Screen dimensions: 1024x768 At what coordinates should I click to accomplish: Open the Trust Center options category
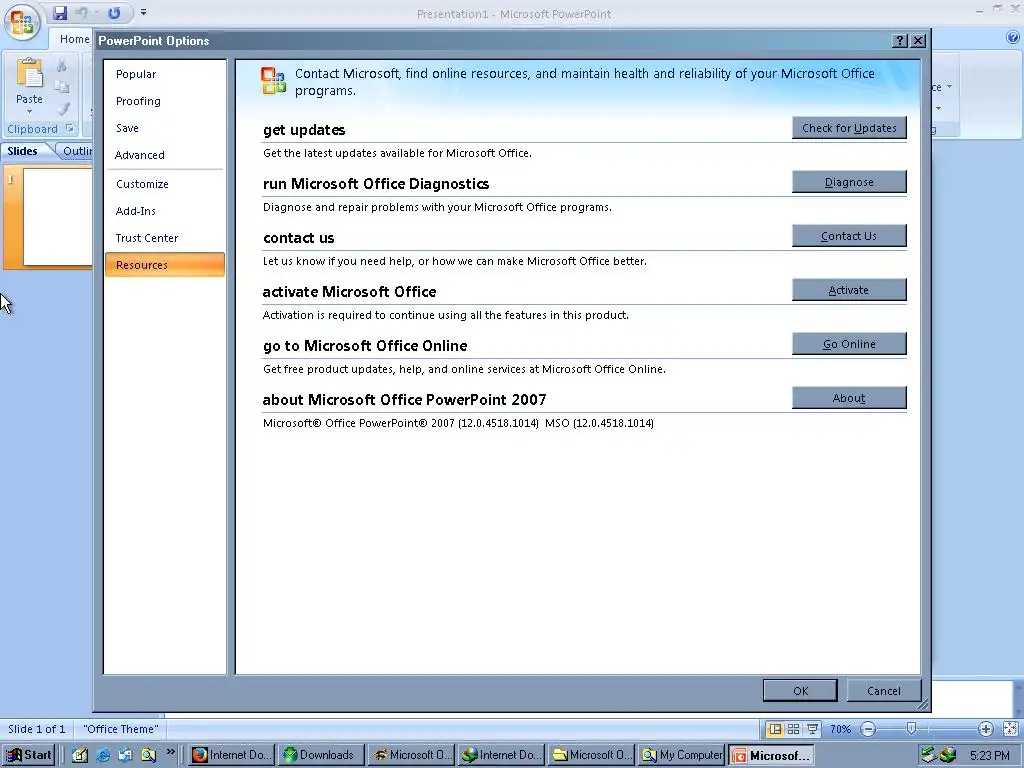click(165, 238)
